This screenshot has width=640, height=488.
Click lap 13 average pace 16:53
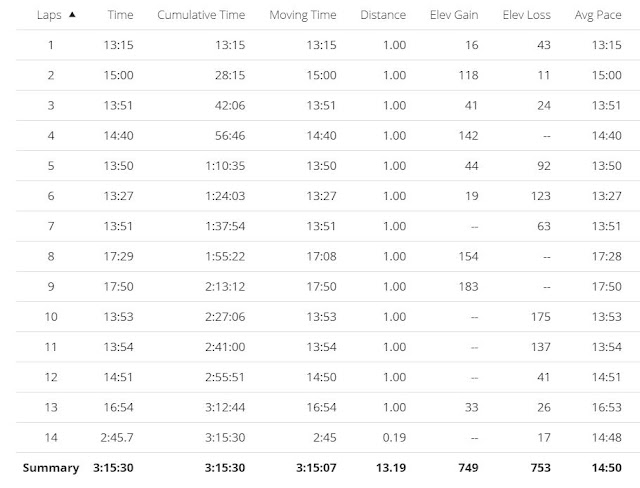607,407
